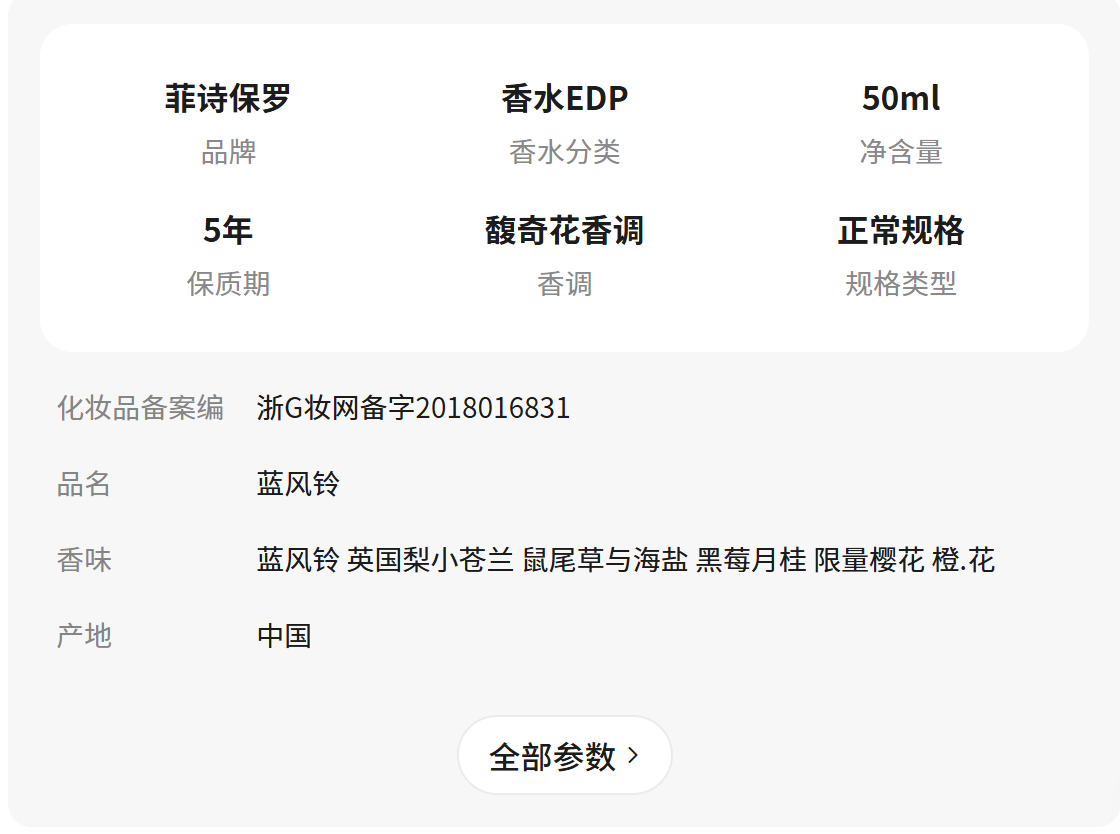Screen dimensions: 1120x834
Task: Click the 产地 label
Action: click(x=84, y=636)
